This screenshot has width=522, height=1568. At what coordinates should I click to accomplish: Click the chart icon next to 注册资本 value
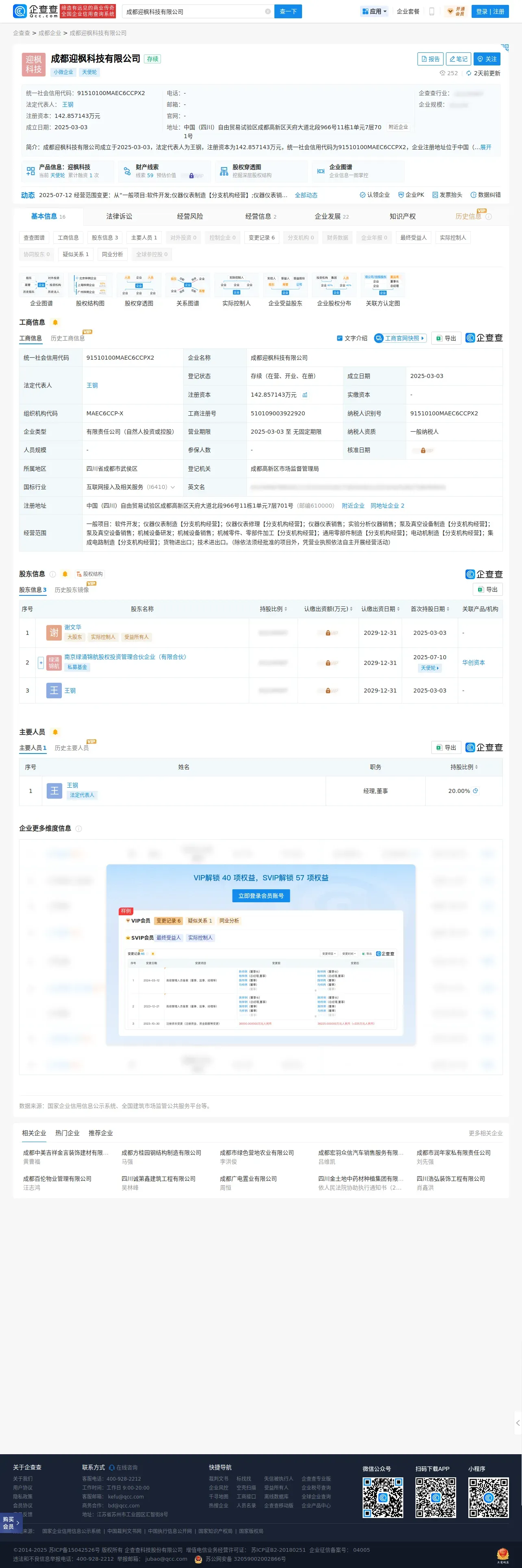(305, 395)
